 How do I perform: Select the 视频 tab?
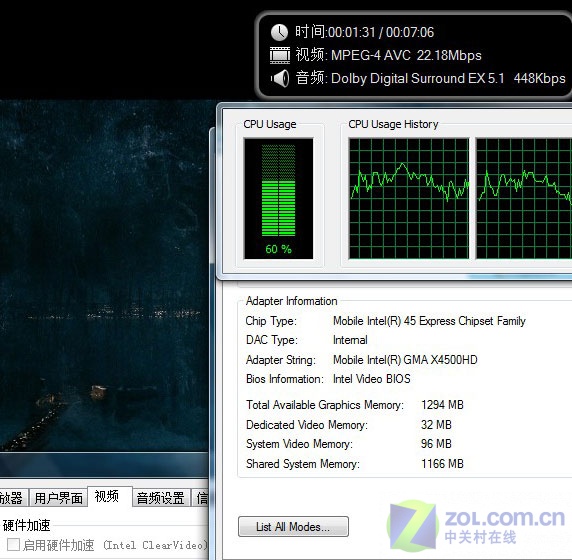107,496
